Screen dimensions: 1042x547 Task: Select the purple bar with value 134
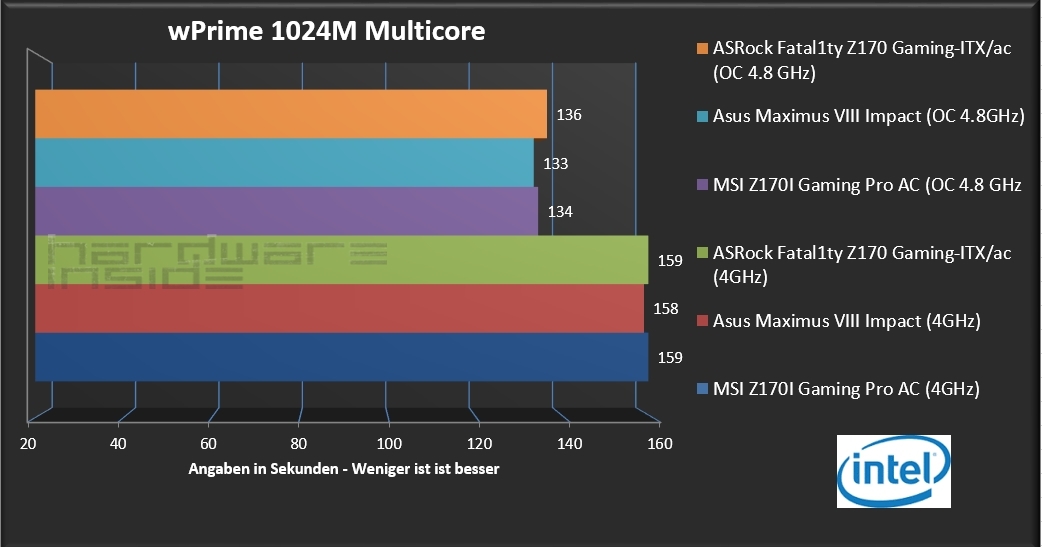(x=286, y=211)
